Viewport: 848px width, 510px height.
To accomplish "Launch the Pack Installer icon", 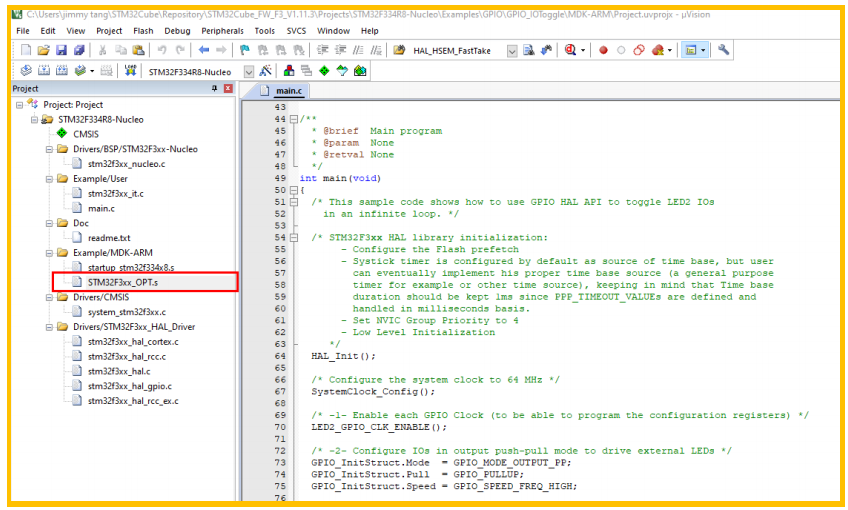I will [360, 71].
